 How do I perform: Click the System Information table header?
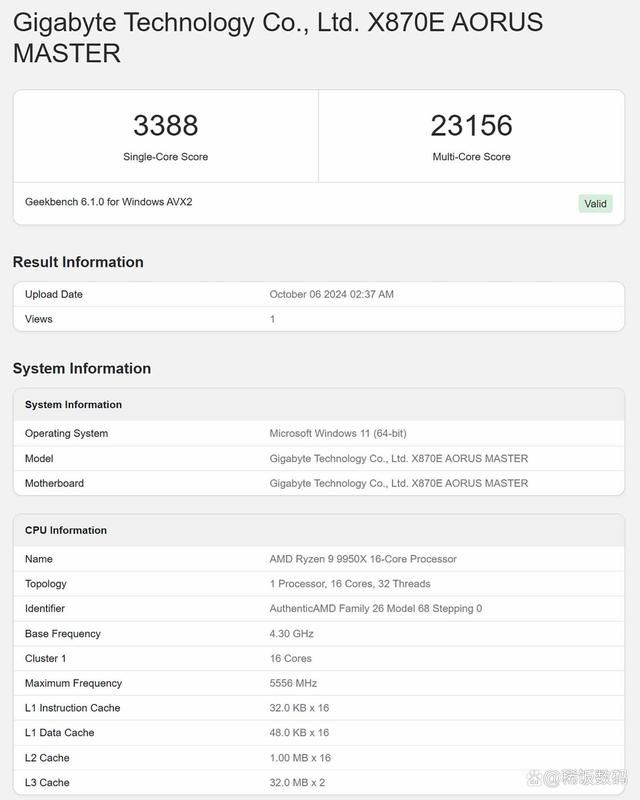click(x=73, y=405)
